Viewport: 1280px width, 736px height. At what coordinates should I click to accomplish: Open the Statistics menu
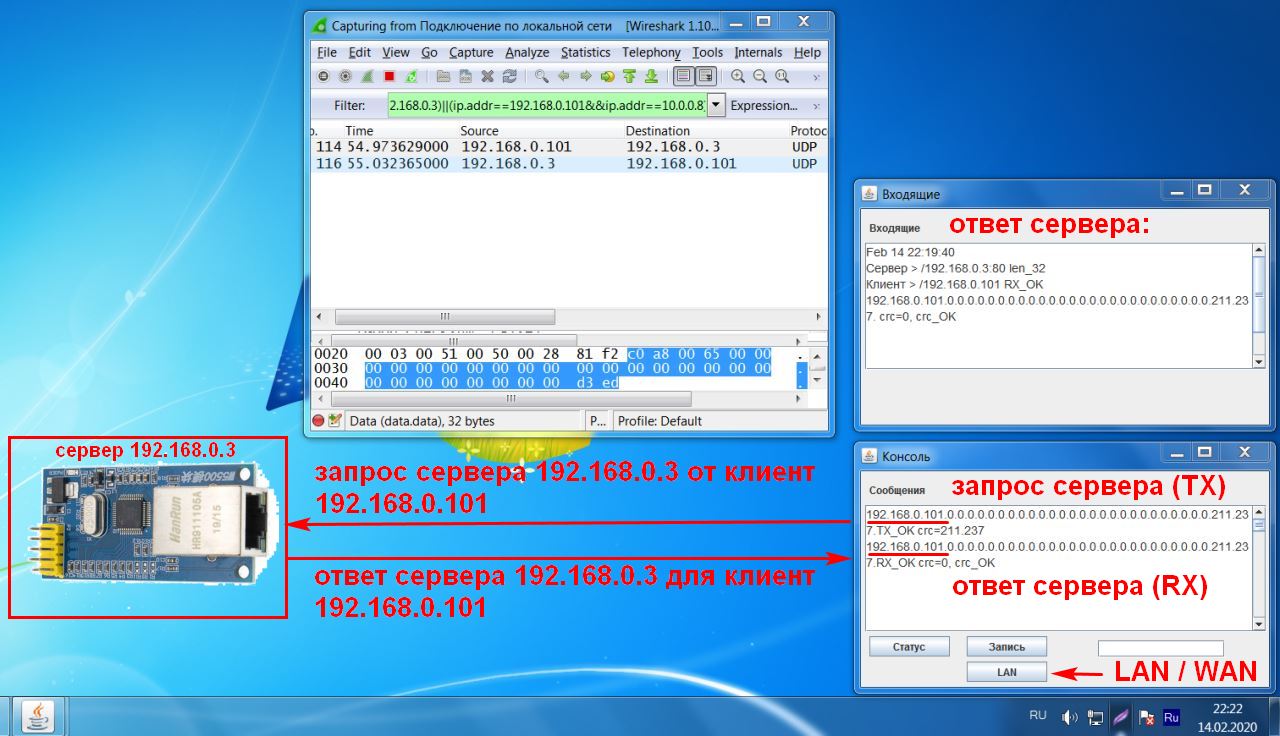tap(585, 52)
